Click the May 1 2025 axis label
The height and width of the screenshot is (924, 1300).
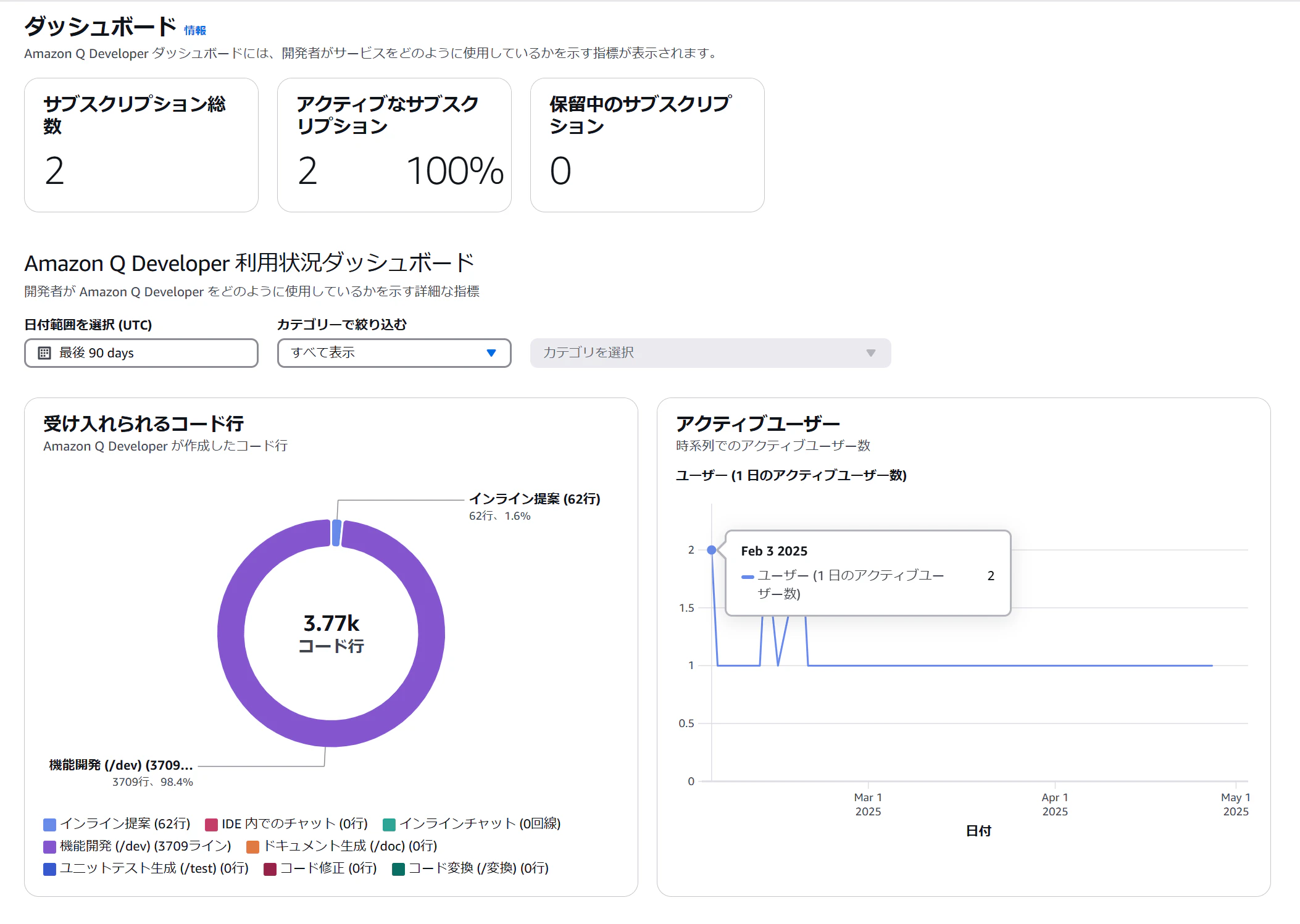[x=1236, y=805]
